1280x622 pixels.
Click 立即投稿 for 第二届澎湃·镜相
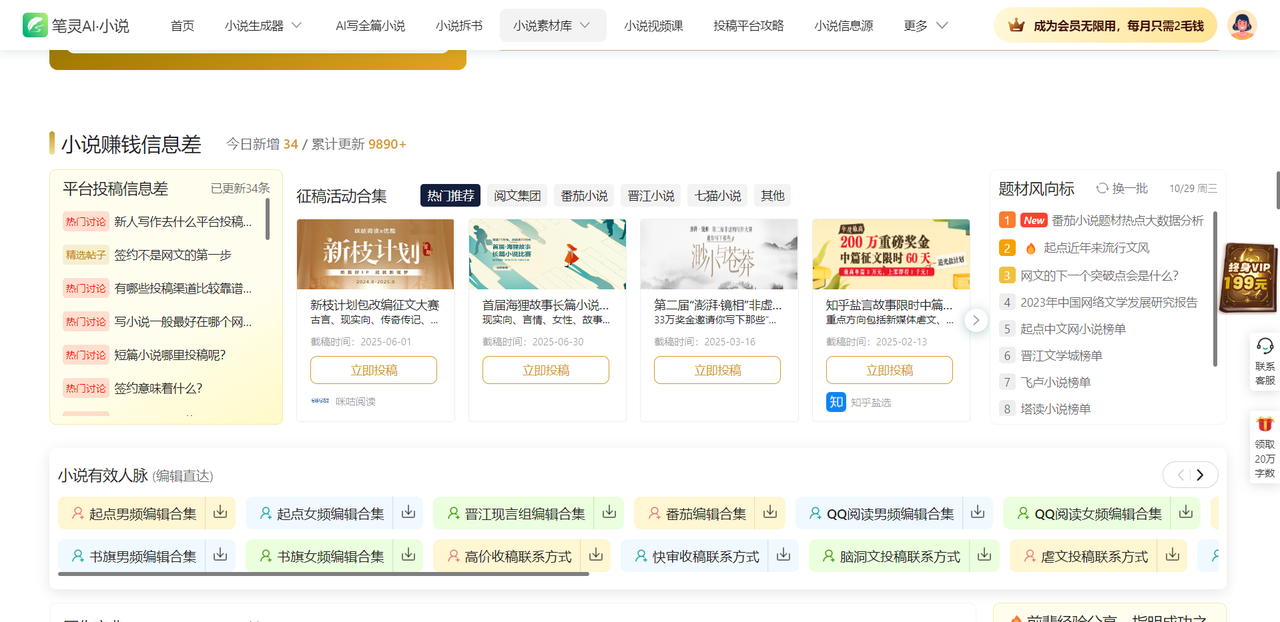717,370
